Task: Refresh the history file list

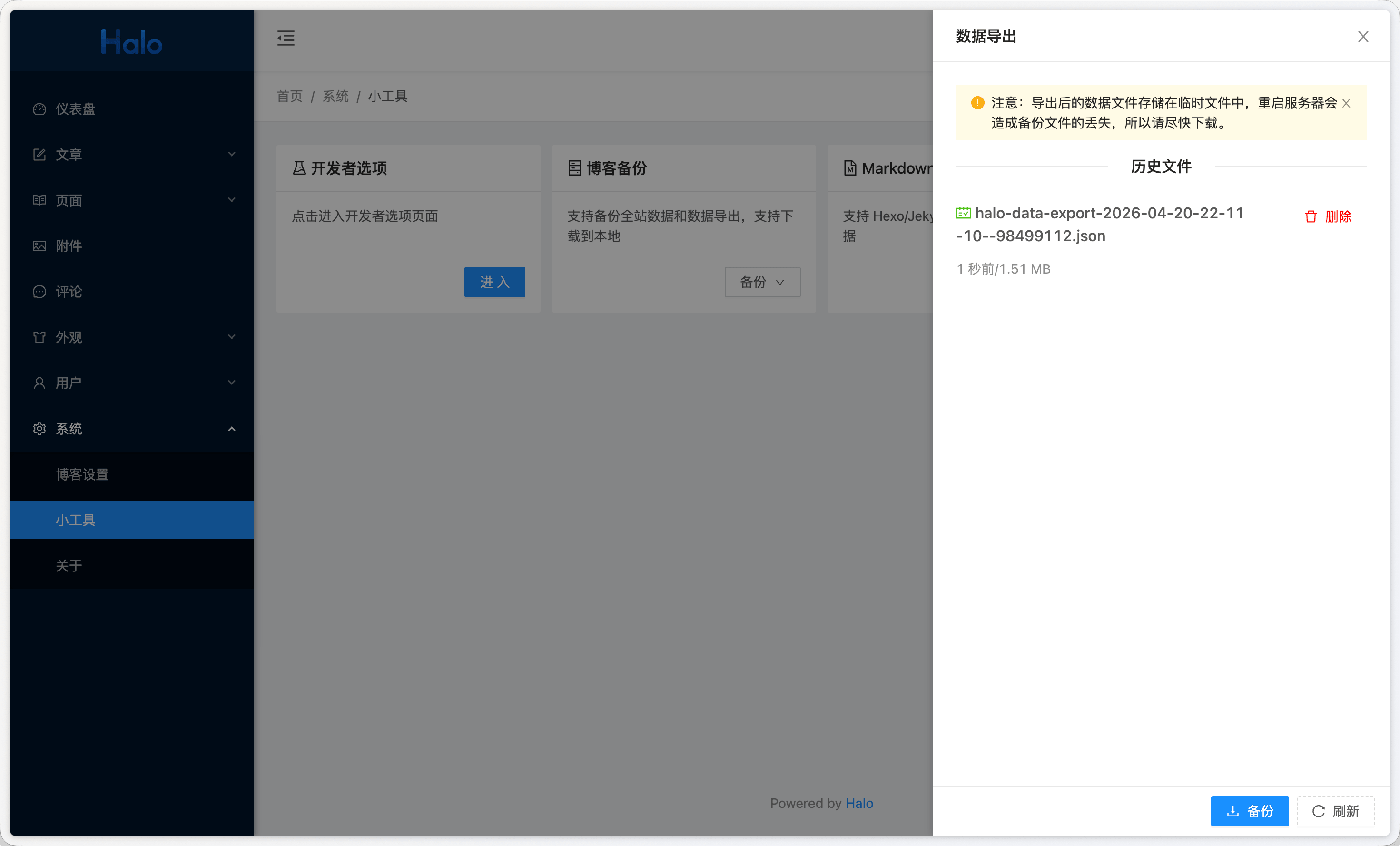Action: [1335, 811]
